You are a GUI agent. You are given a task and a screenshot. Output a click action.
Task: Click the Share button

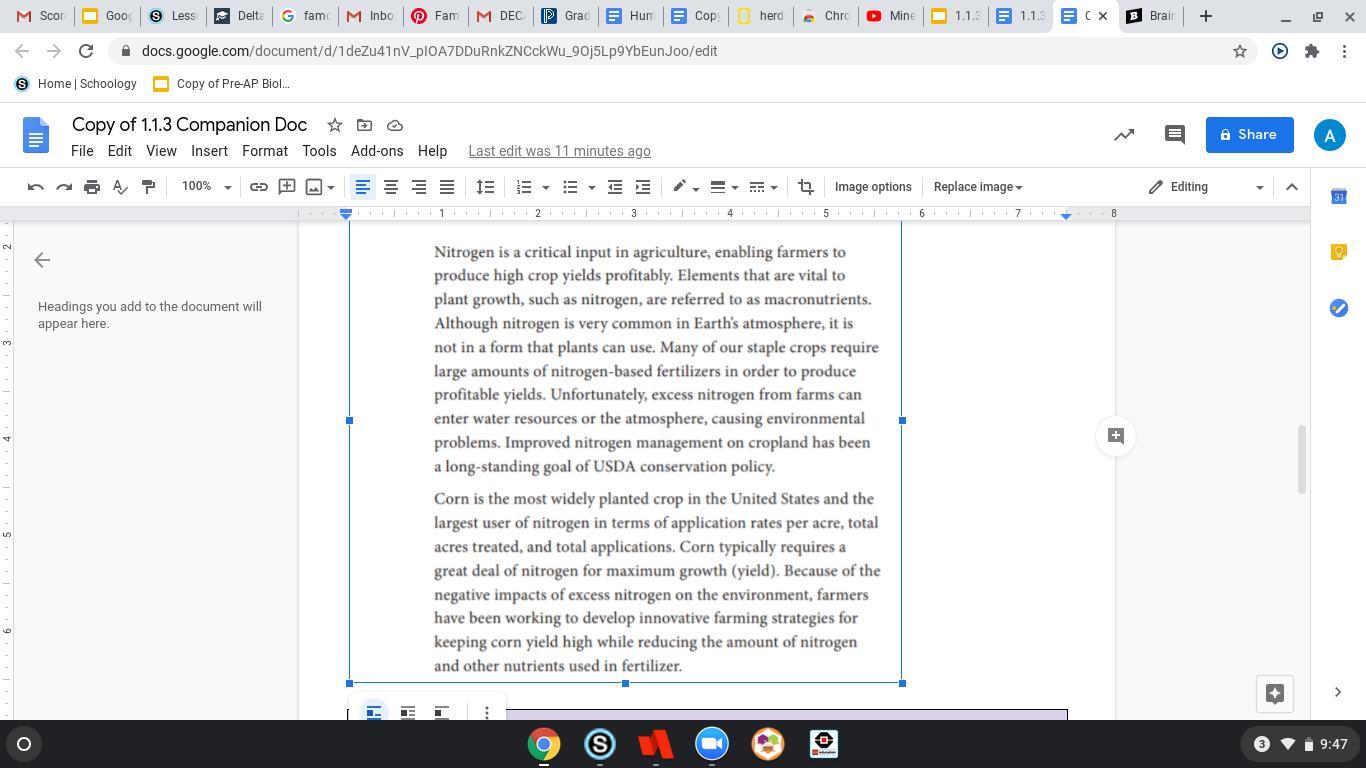point(1250,135)
